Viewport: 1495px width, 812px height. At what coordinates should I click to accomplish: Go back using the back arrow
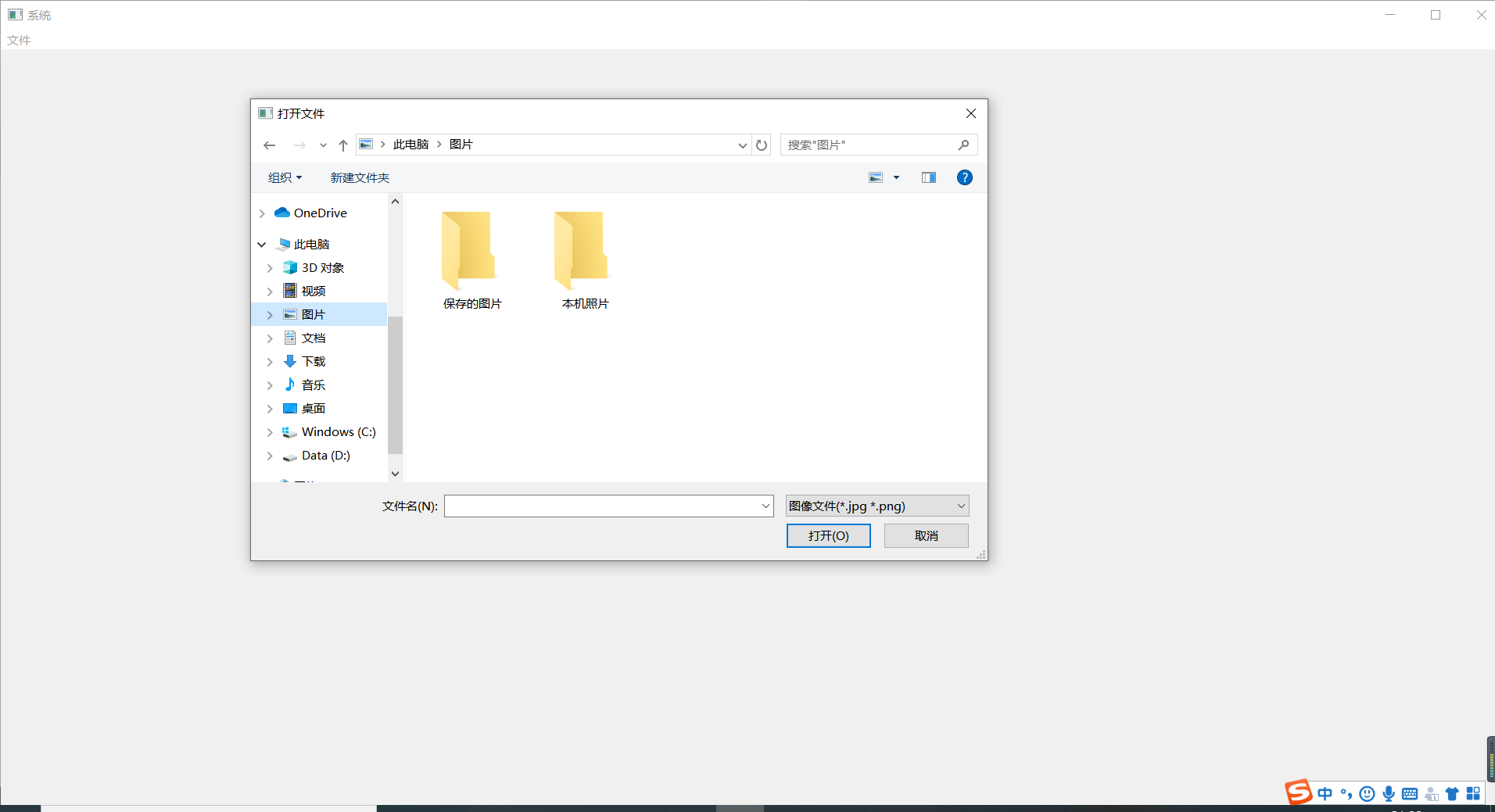[x=269, y=145]
